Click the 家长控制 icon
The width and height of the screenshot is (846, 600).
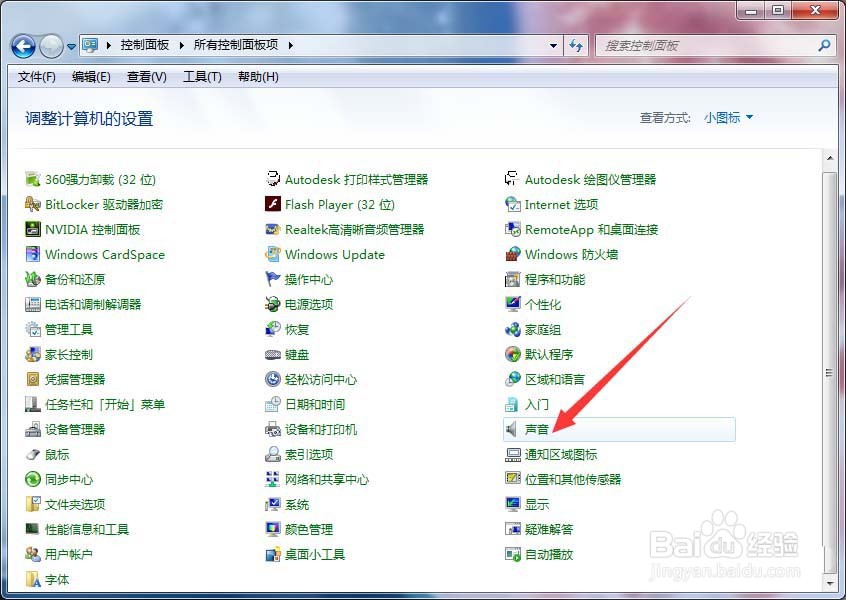coord(33,354)
